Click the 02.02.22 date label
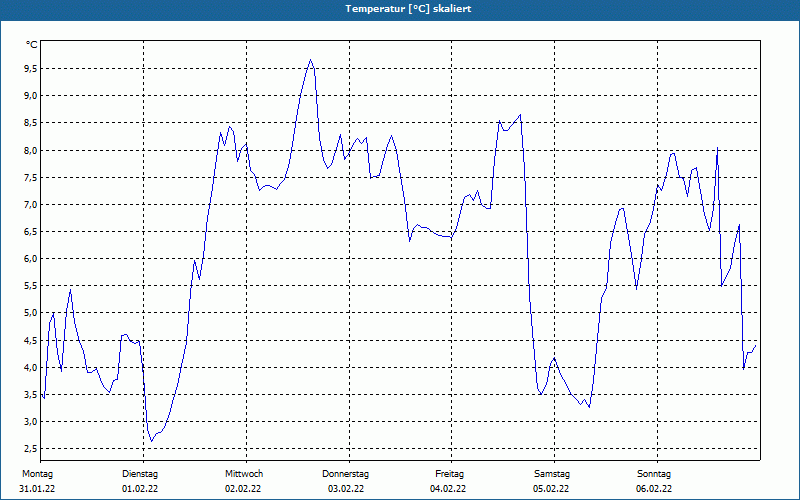Screen dimensions: 800x500 243,489
